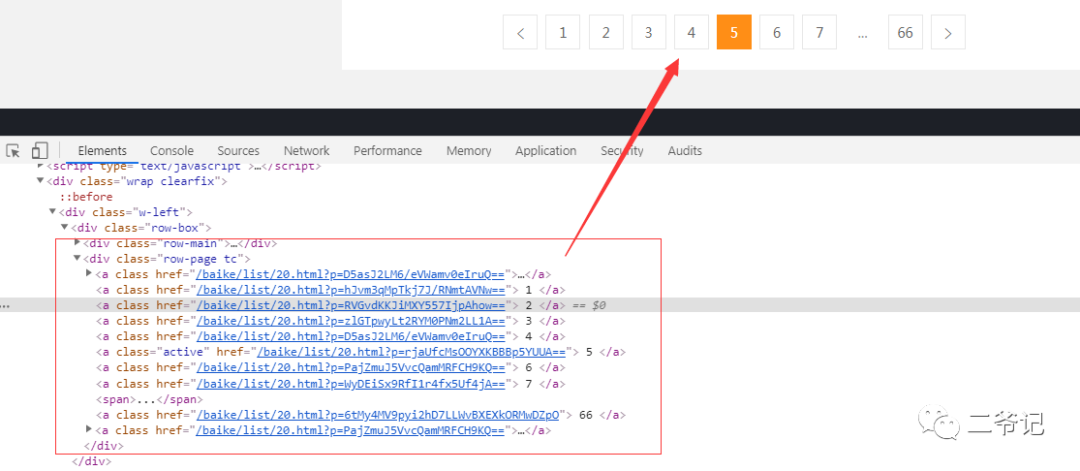Click the three-dot gutter menu beside selected row
The image size is (1080, 471).
pyautogui.click(x=4, y=305)
